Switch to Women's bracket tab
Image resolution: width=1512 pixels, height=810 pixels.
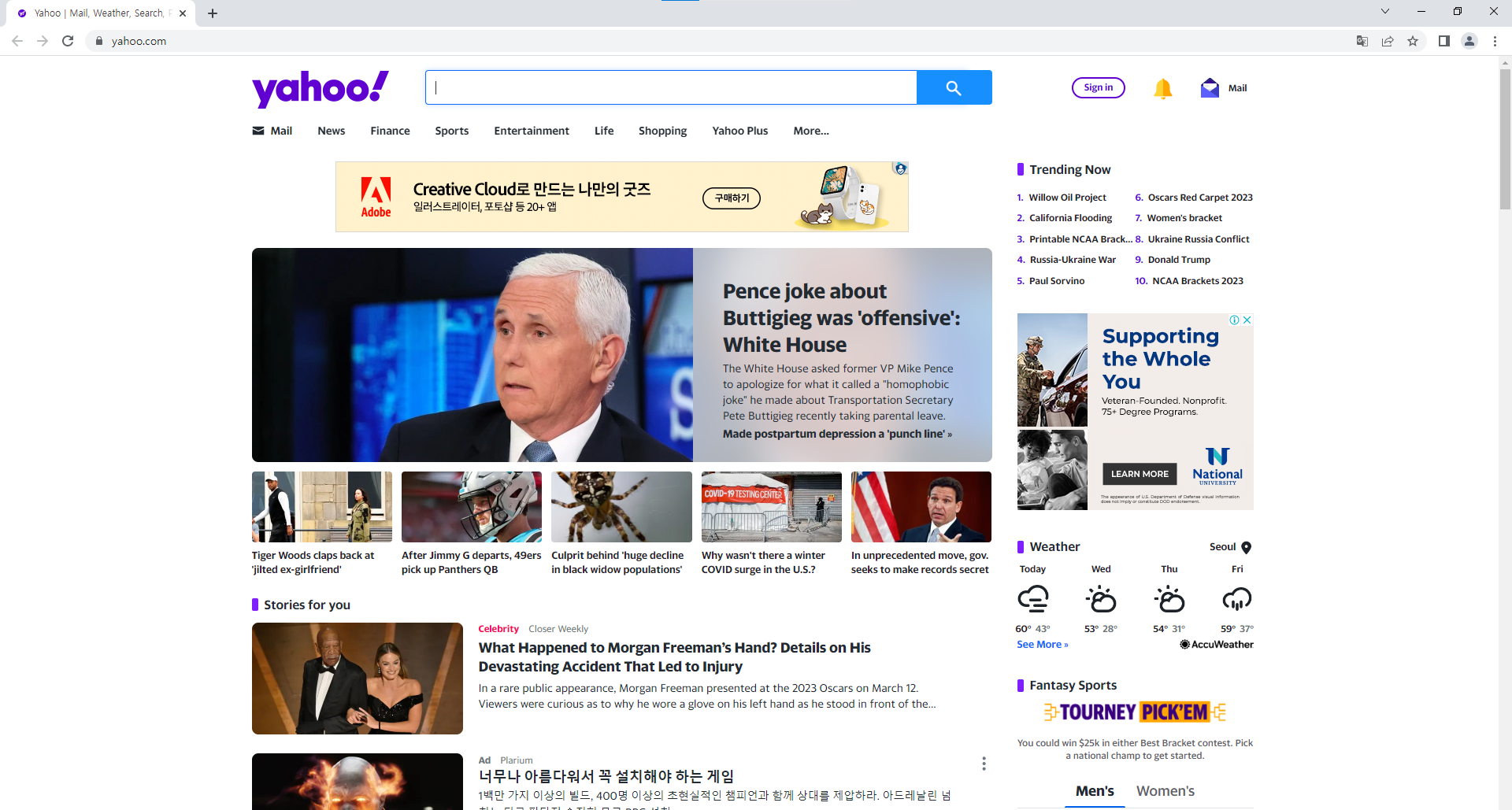click(x=1165, y=791)
